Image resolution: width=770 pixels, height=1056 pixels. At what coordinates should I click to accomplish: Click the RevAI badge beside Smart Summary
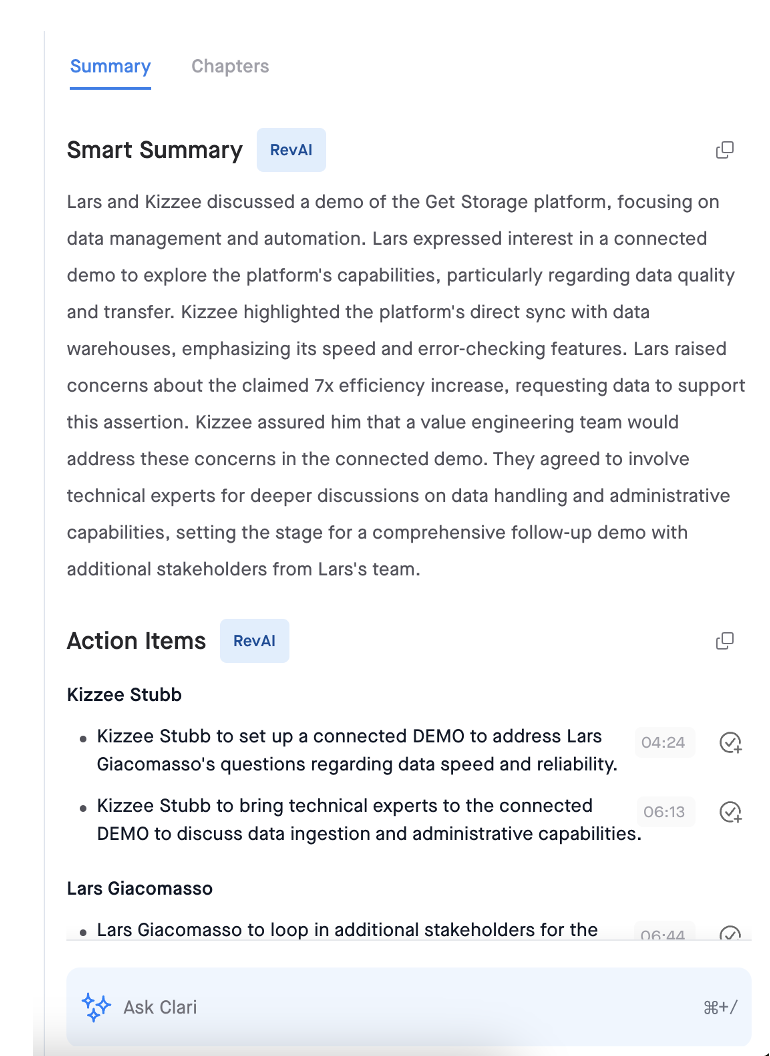(x=291, y=150)
